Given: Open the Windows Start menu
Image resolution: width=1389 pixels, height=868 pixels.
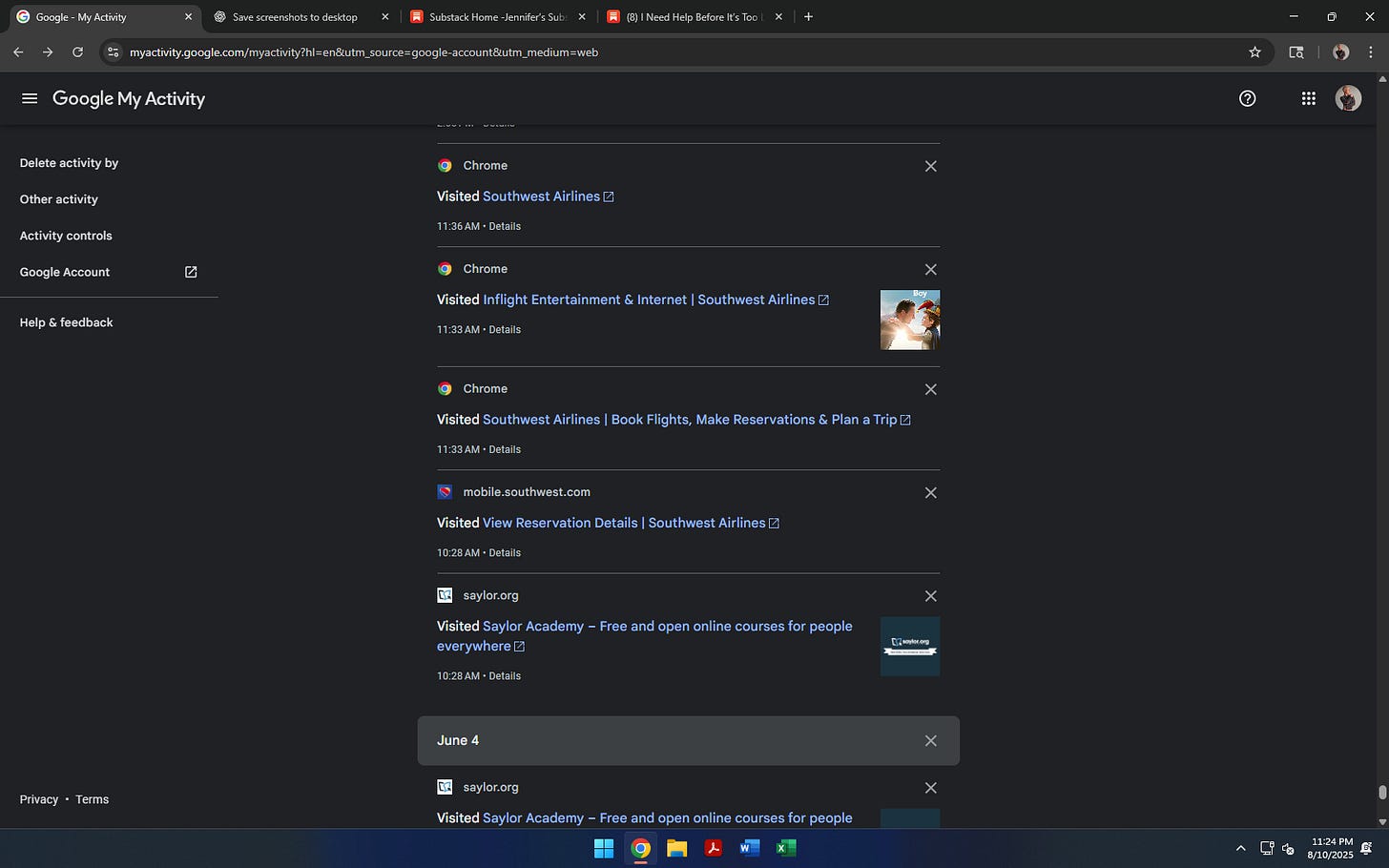Looking at the screenshot, I should (x=604, y=848).
